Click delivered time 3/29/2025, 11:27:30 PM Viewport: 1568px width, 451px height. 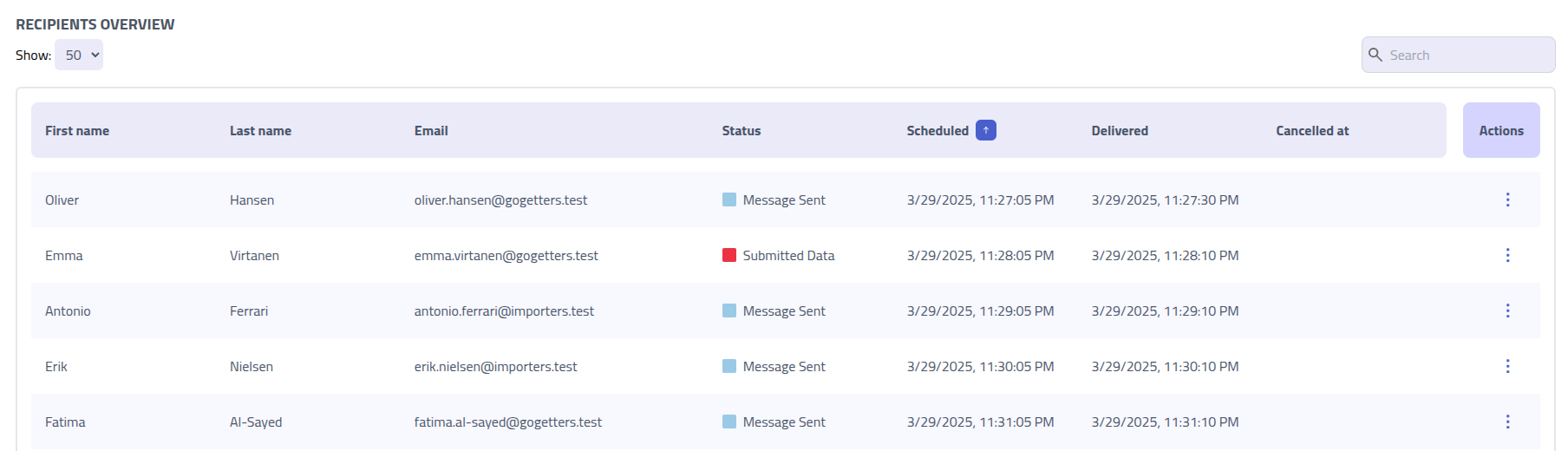tap(1165, 200)
